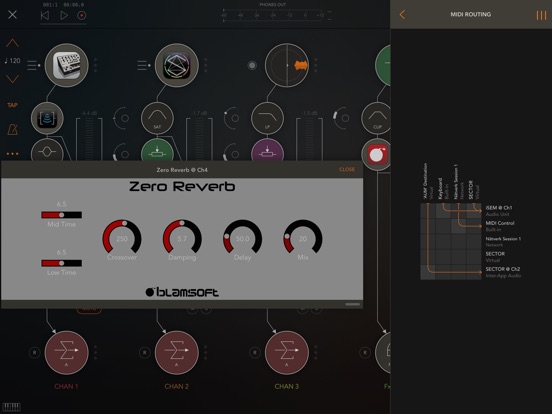The image size is (552, 414).
Task: Open the SECTOR app source node
Action: coord(177,65)
